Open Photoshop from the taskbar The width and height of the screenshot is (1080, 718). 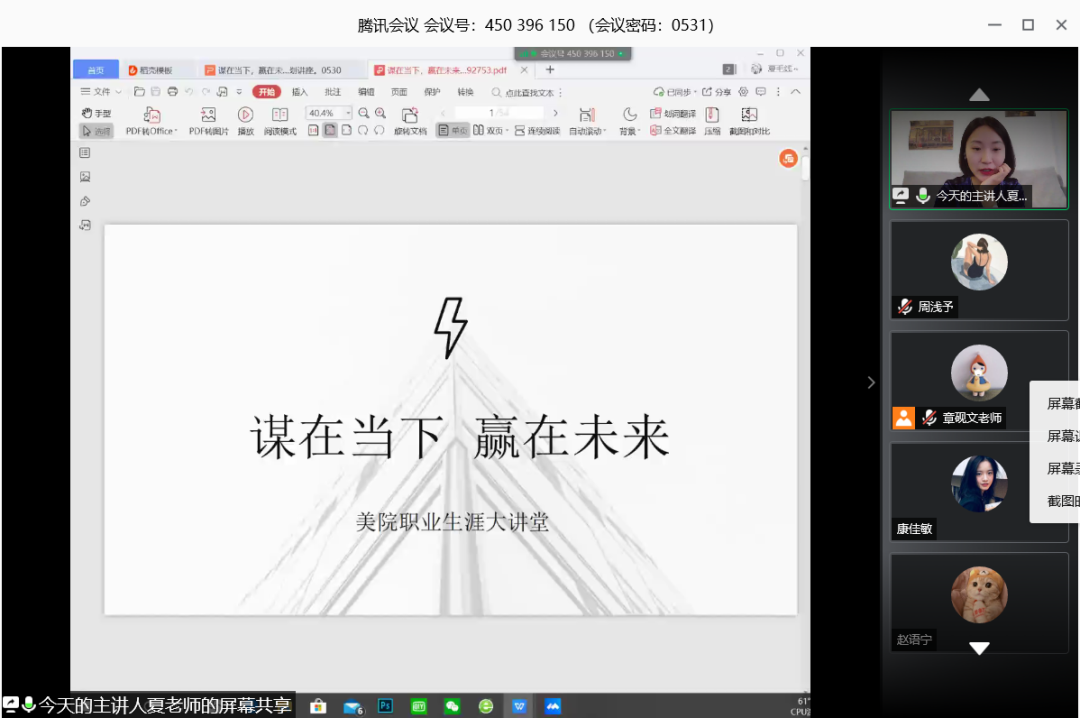click(385, 706)
